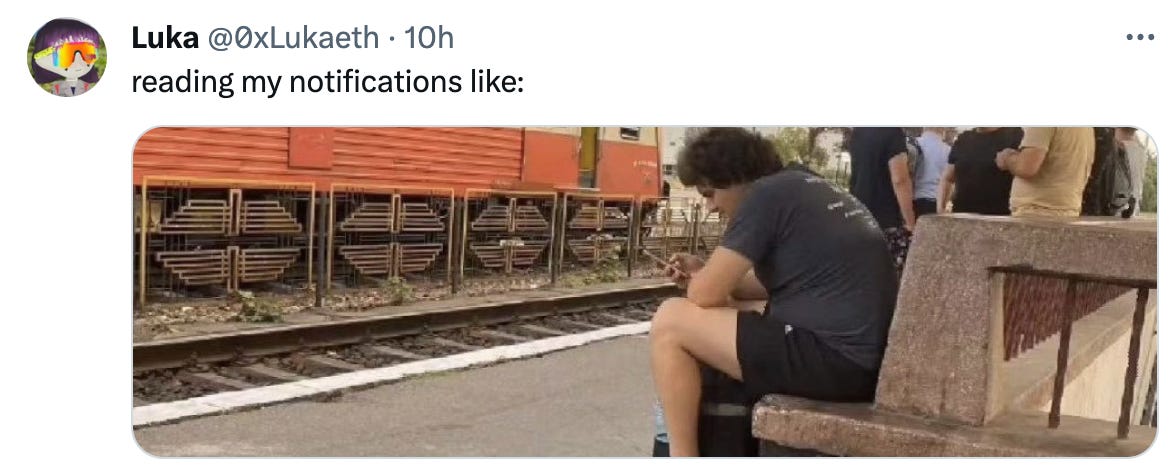Click tweet text "reading my notifications like:"
Image resolution: width=1170 pixels, height=474 pixels.
(328, 81)
